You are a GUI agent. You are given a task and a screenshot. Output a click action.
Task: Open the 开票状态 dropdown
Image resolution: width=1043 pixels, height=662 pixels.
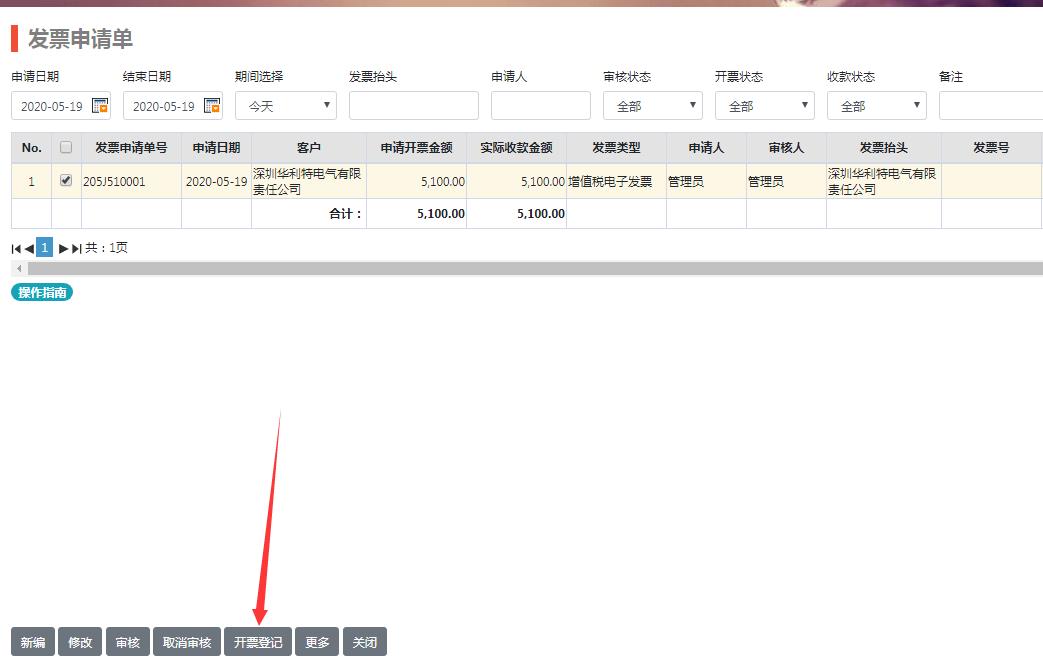pyautogui.click(x=764, y=106)
